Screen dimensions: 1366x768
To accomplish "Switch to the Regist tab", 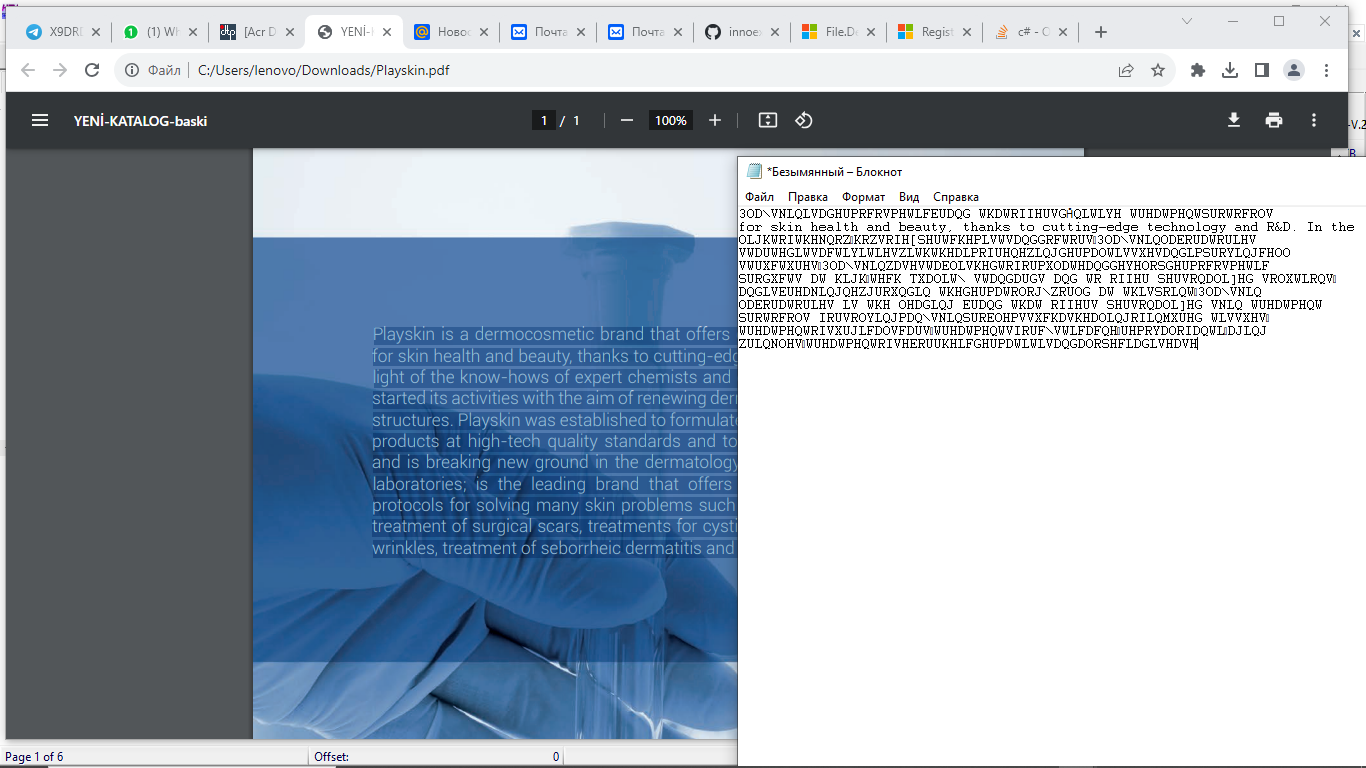I will coord(934,32).
